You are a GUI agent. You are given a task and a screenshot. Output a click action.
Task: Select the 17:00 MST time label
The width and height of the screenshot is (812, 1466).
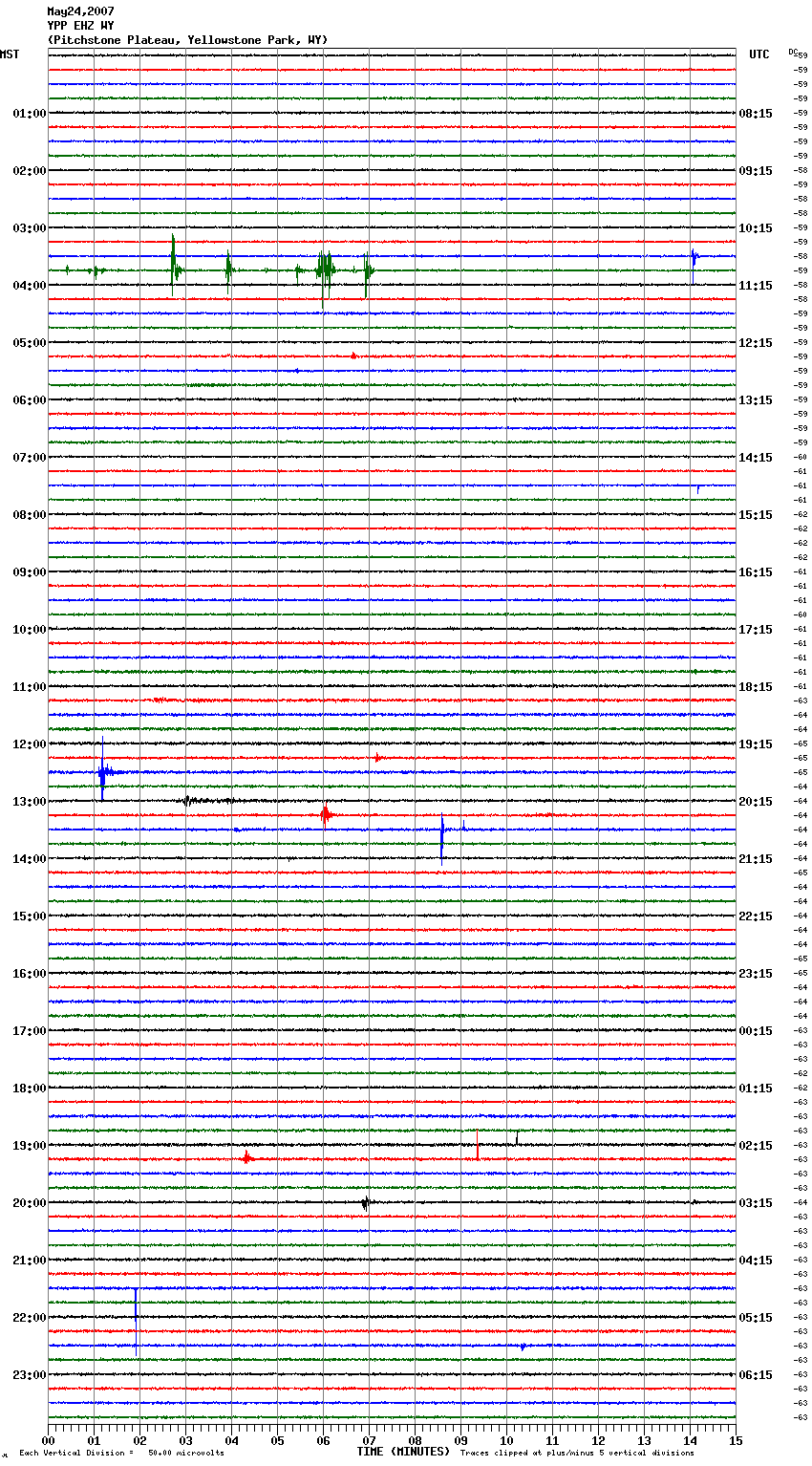[x=30, y=1031]
